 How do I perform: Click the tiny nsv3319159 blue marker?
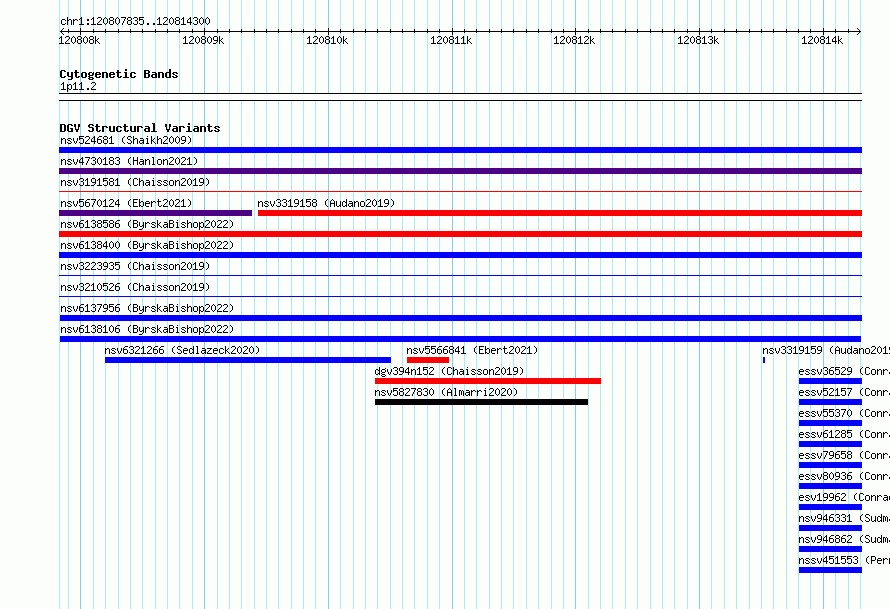pyautogui.click(x=764, y=360)
